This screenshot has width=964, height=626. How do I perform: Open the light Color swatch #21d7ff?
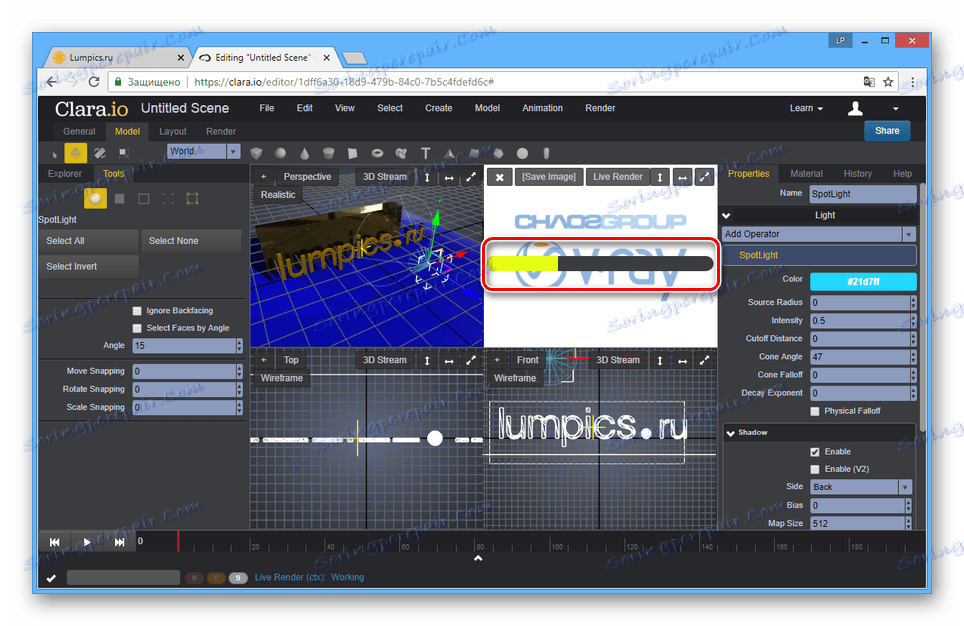(x=863, y=282)
